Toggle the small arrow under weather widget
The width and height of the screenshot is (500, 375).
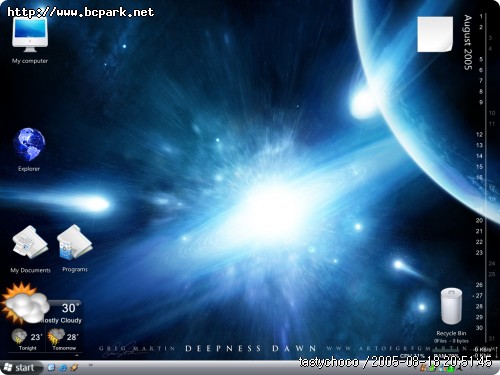[x=77, y=355]
